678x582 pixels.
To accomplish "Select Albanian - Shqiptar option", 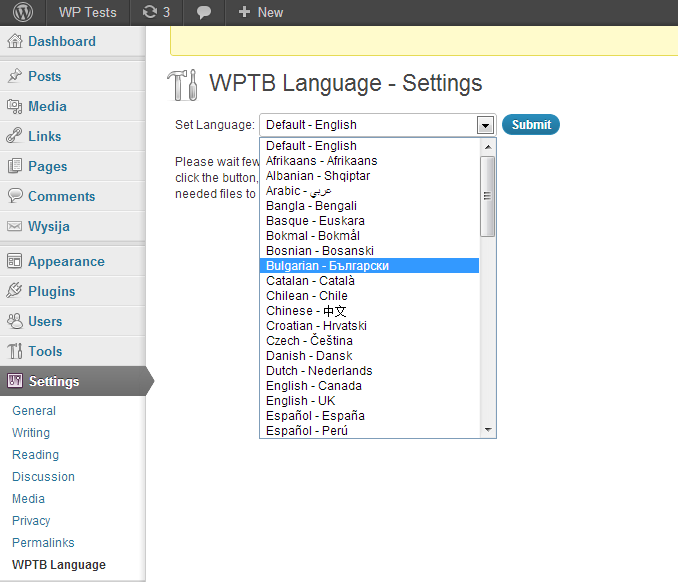I will pyautogui.click(x=369, y=176).
